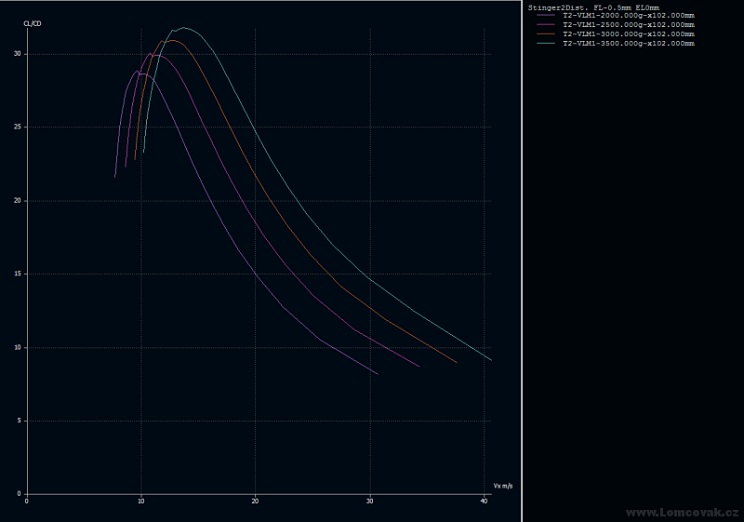
Task: Click the CL/CD y-axis label
Action: point(32,24)
